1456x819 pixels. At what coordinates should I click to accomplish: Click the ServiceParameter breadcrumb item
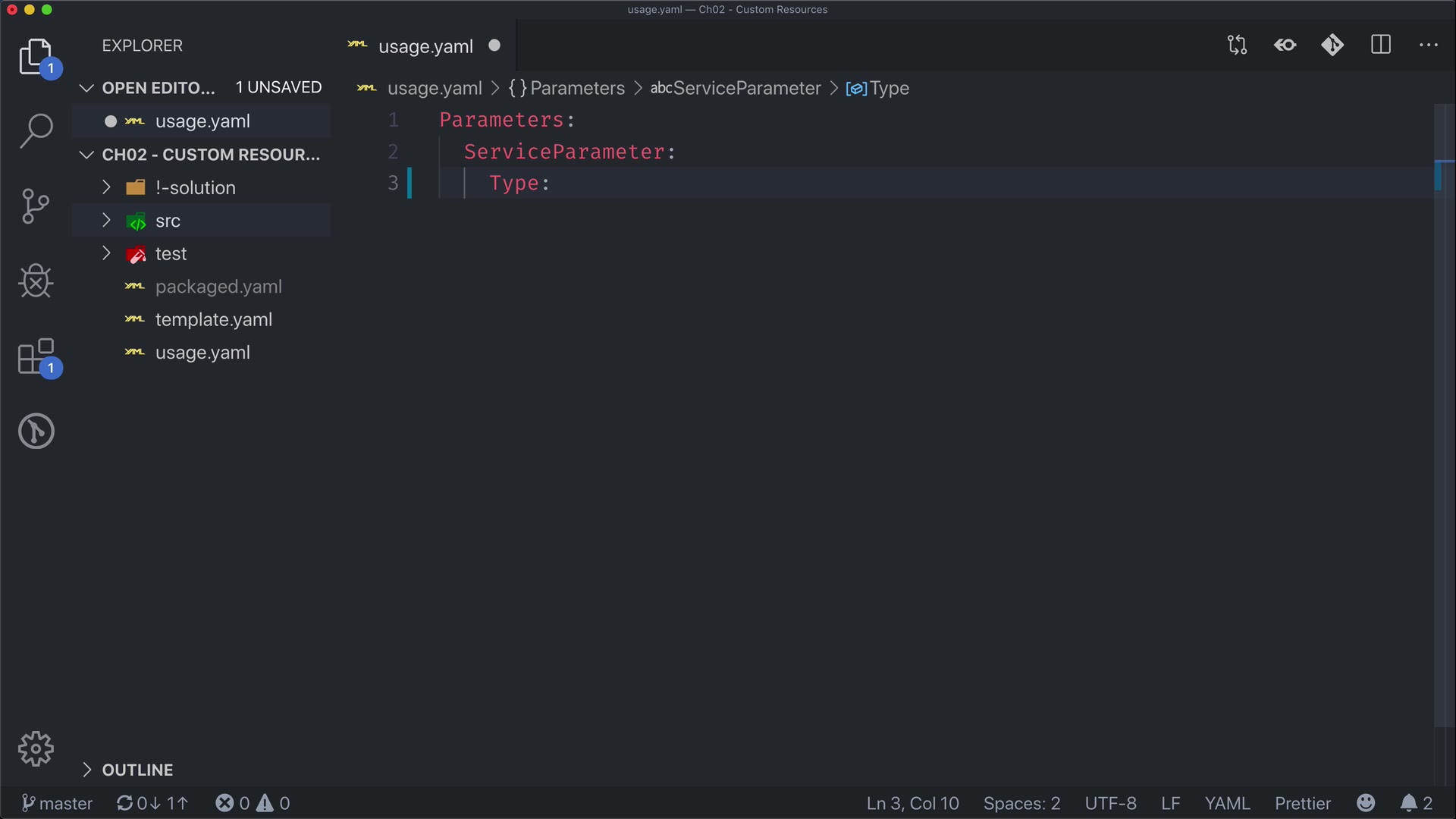pyautogui.click(x=746, y=88)
